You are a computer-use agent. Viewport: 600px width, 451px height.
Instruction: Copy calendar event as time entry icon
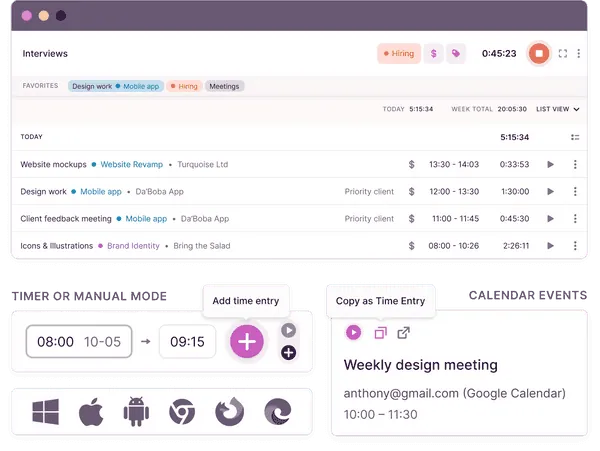click(x=380, y=333)
